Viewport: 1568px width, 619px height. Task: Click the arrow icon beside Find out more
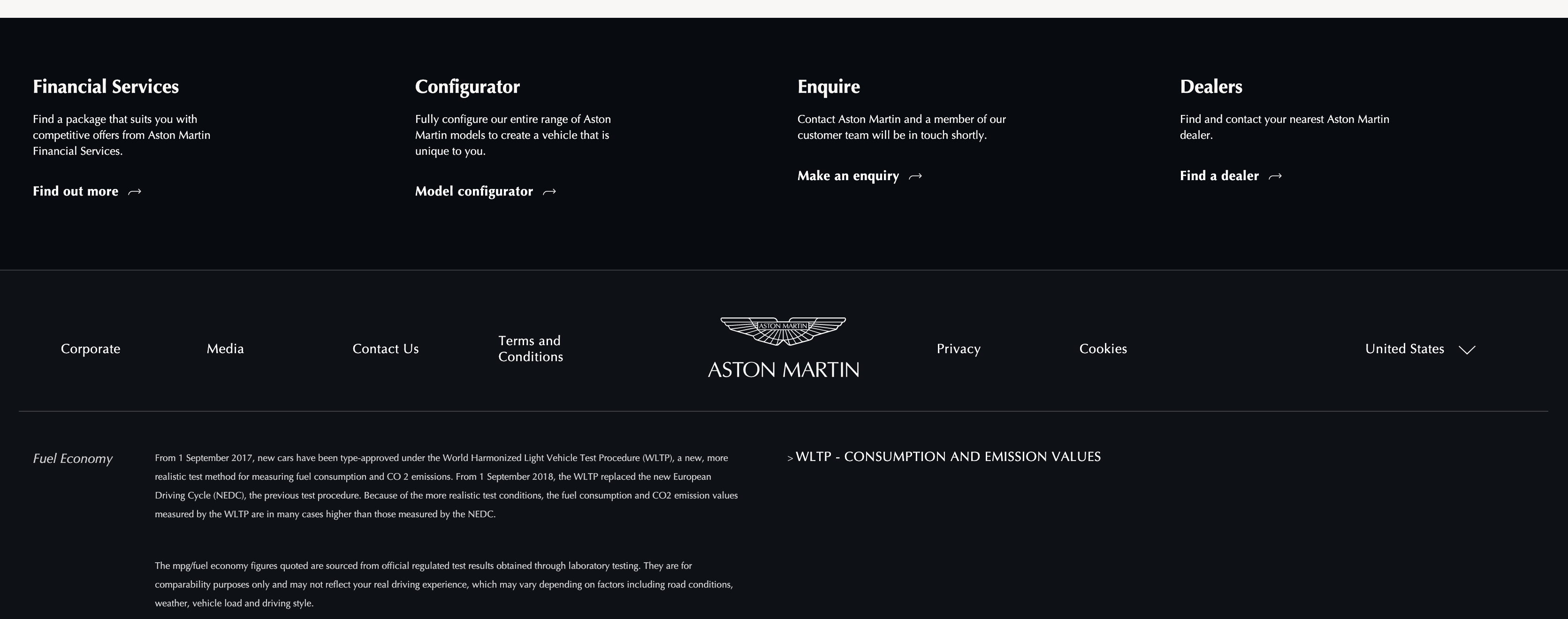pos(135,192)
